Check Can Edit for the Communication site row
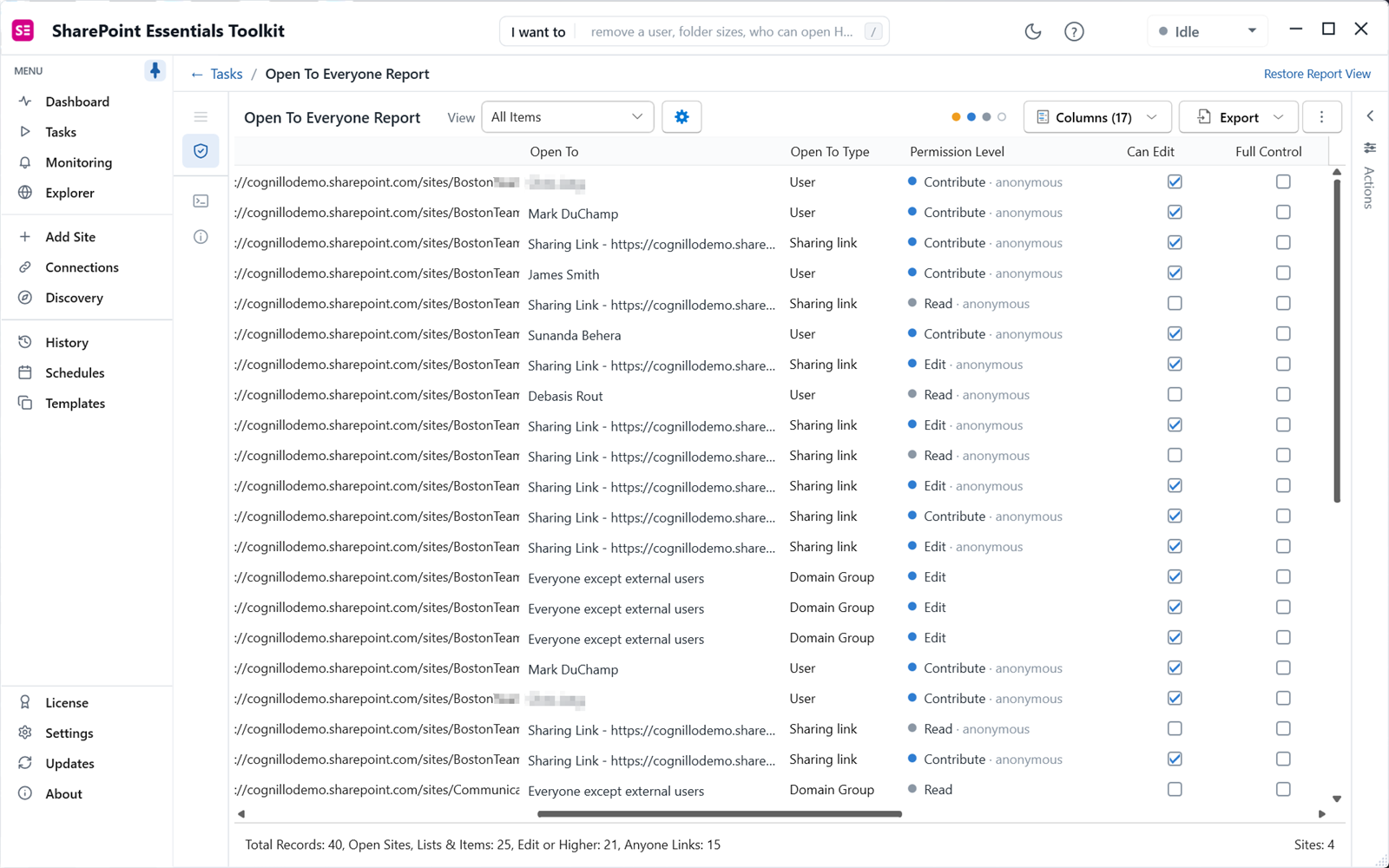The image size is (1389, 868). [1175, 789]
